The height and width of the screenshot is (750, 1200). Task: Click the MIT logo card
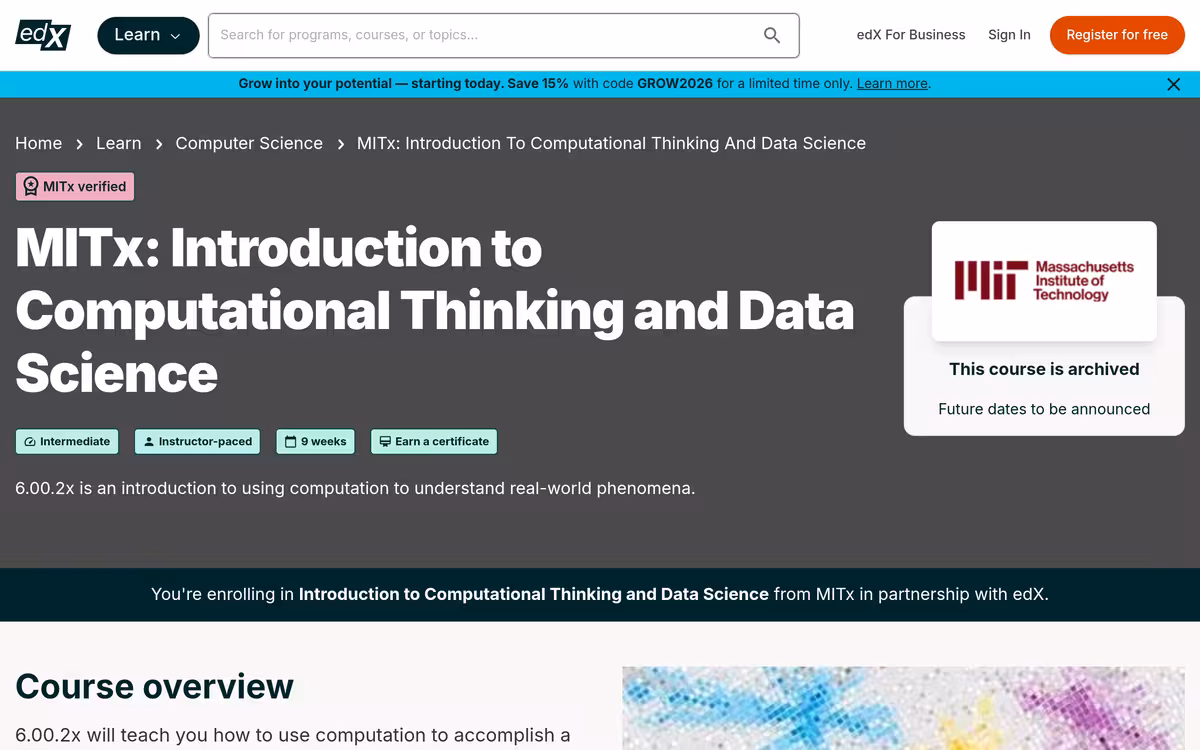(x=1044, y=281)
